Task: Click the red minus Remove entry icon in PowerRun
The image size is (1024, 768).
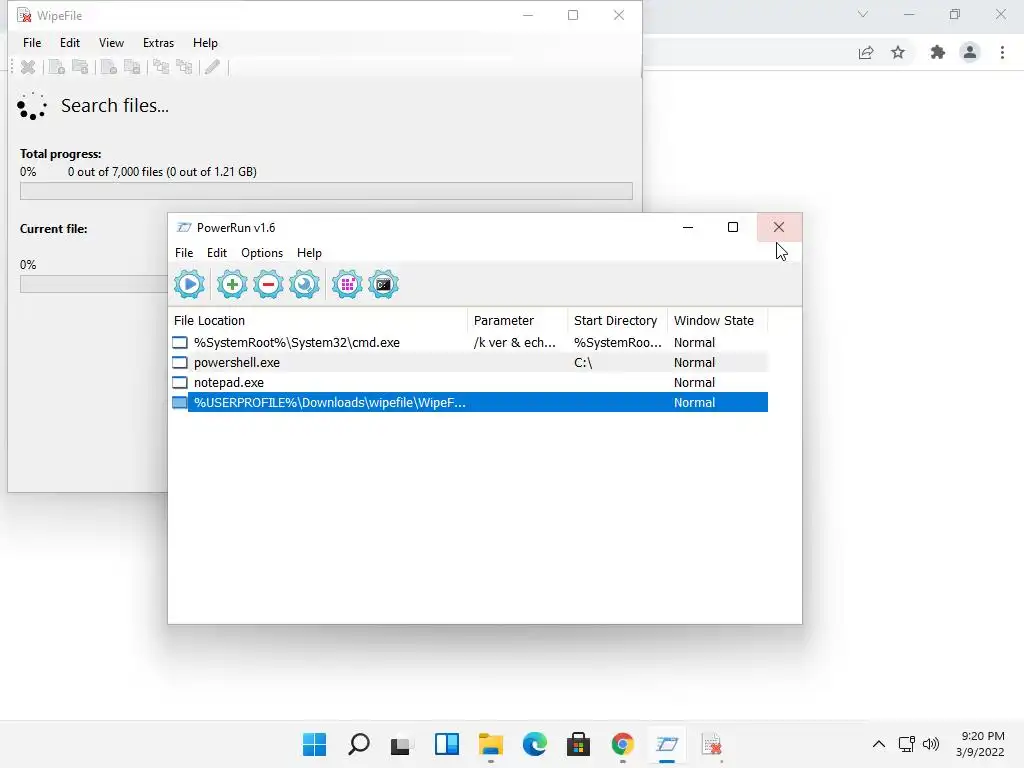Action: (268, 285)
